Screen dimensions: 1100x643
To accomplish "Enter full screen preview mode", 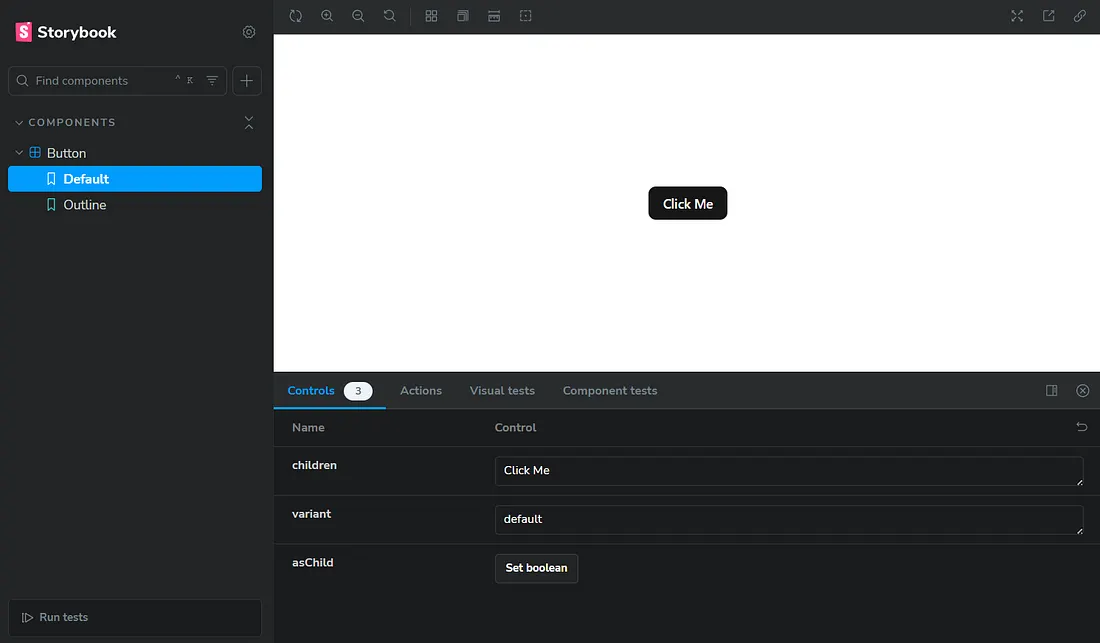I will 1017,16.
